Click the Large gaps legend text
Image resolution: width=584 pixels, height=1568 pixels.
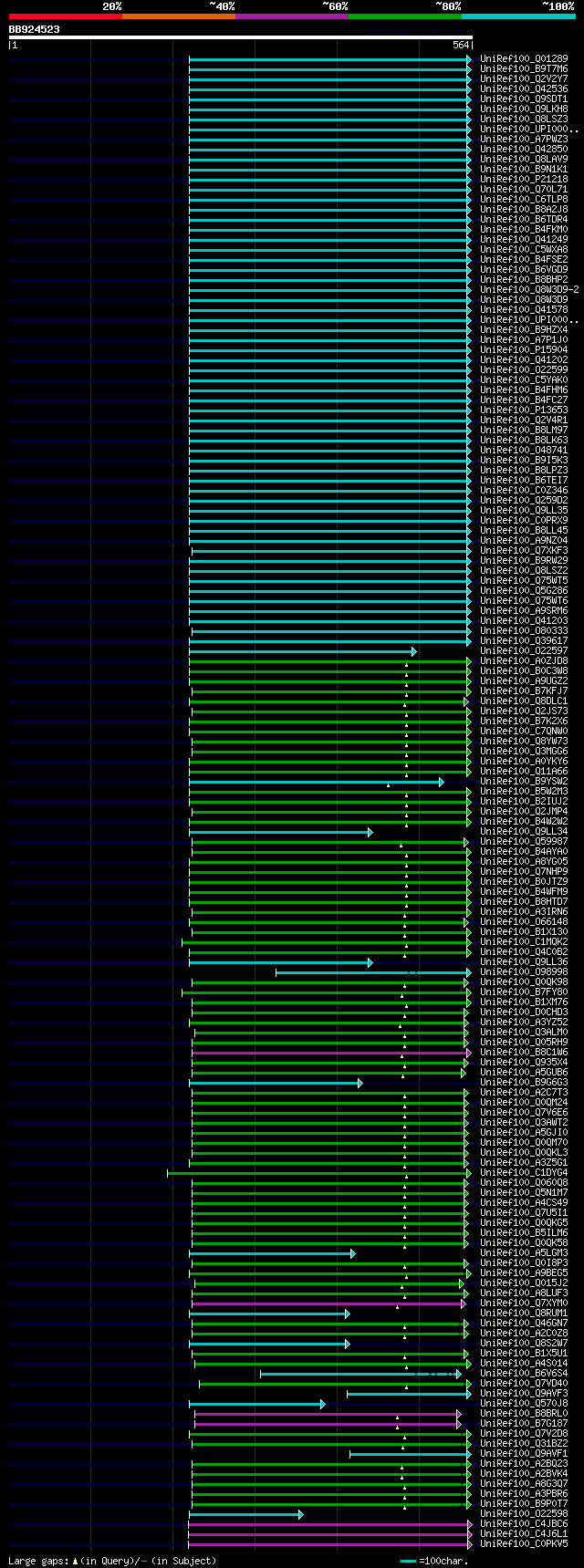112,1562
